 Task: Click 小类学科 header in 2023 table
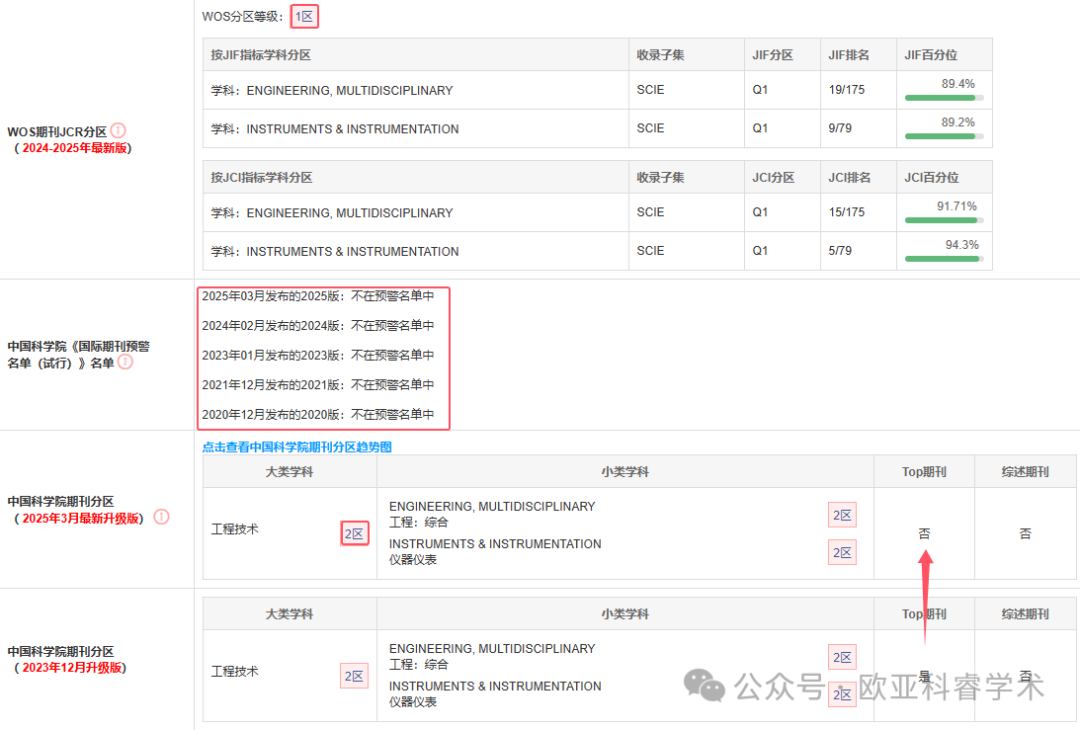pos(625,614)
